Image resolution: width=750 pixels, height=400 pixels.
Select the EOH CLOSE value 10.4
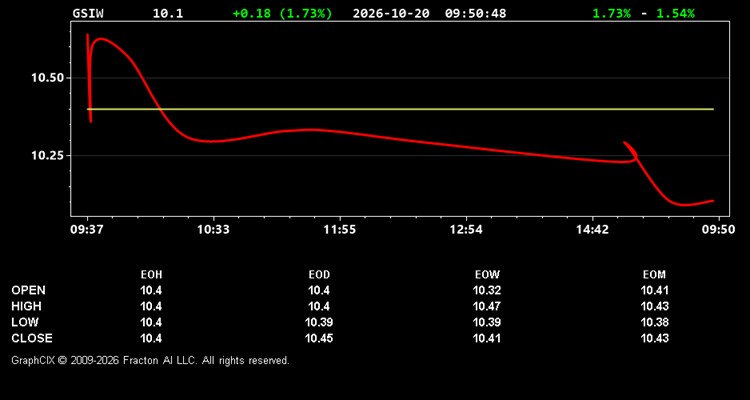click(x=151, y=338)
